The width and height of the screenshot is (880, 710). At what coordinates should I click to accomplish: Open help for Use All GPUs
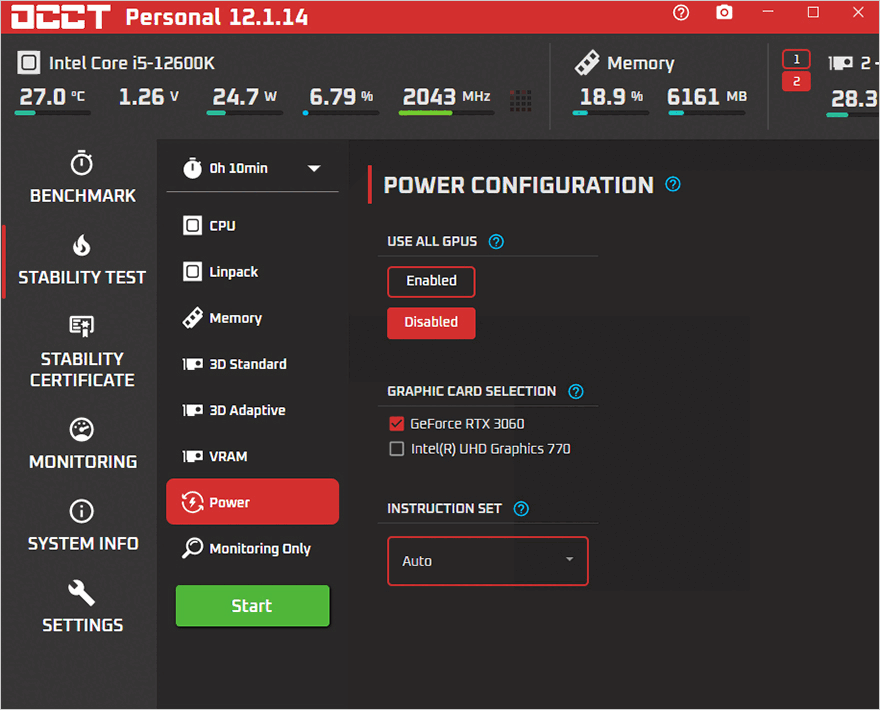(496, 241)
